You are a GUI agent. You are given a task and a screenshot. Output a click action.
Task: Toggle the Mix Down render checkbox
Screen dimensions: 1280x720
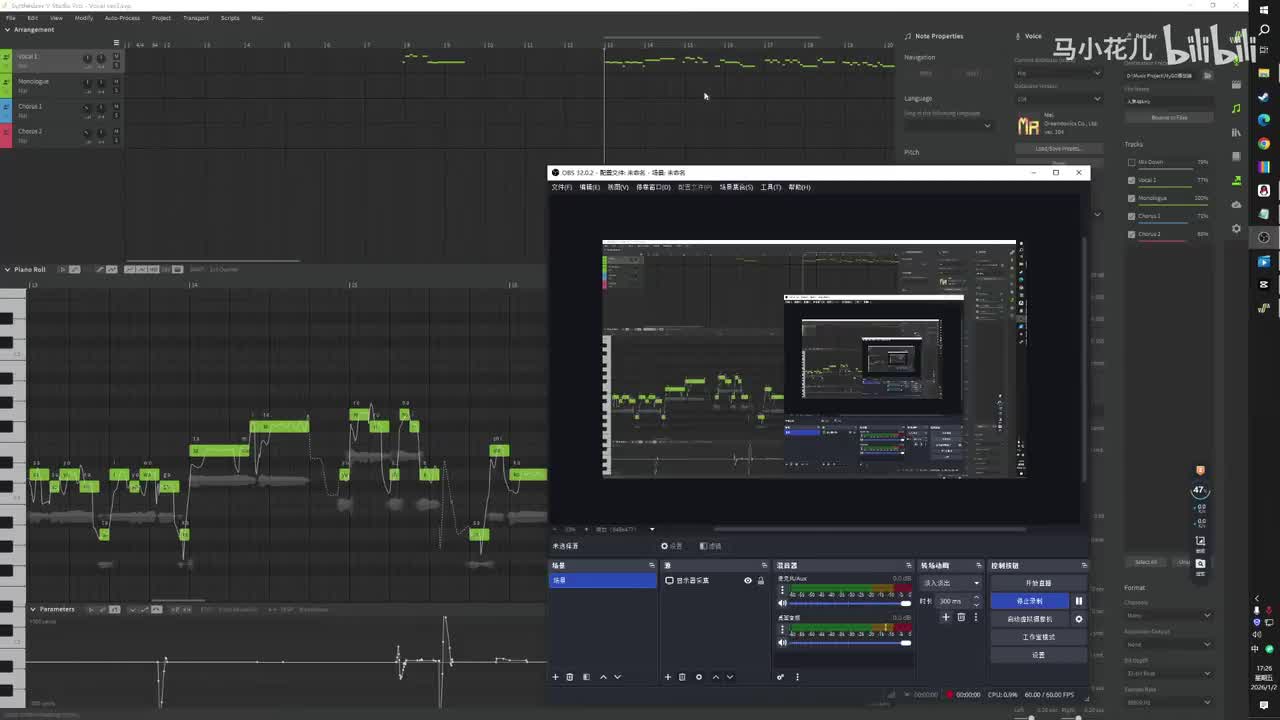click(x=1131, y=162)
